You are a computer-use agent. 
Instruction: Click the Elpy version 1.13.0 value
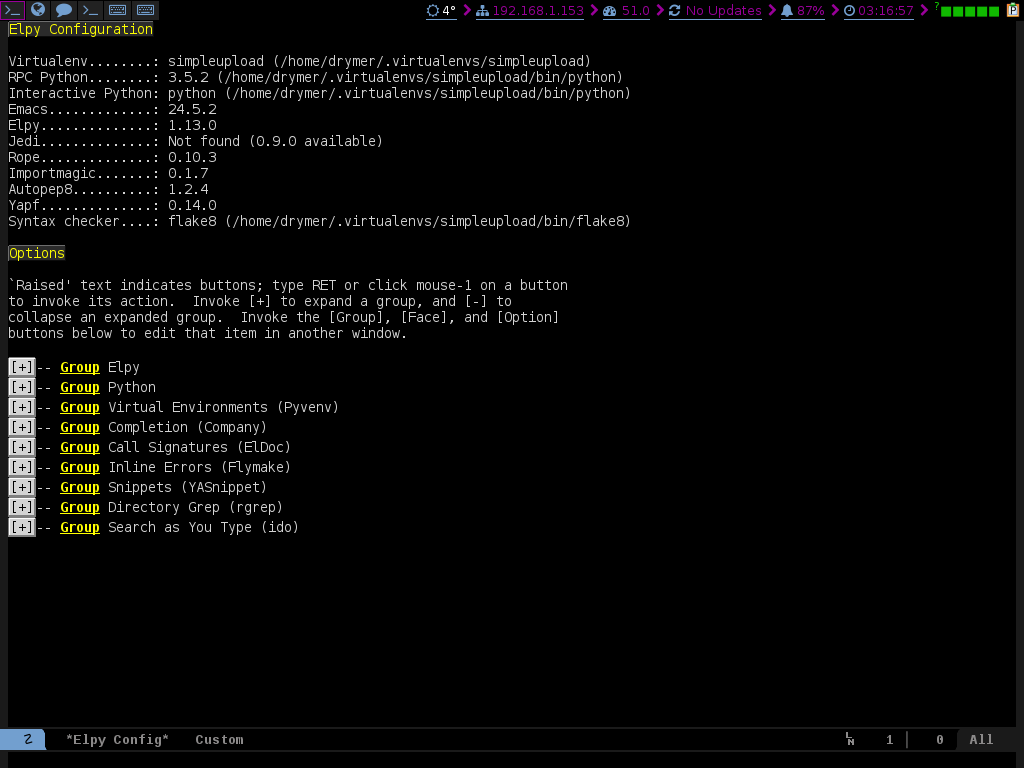[192, 125]
